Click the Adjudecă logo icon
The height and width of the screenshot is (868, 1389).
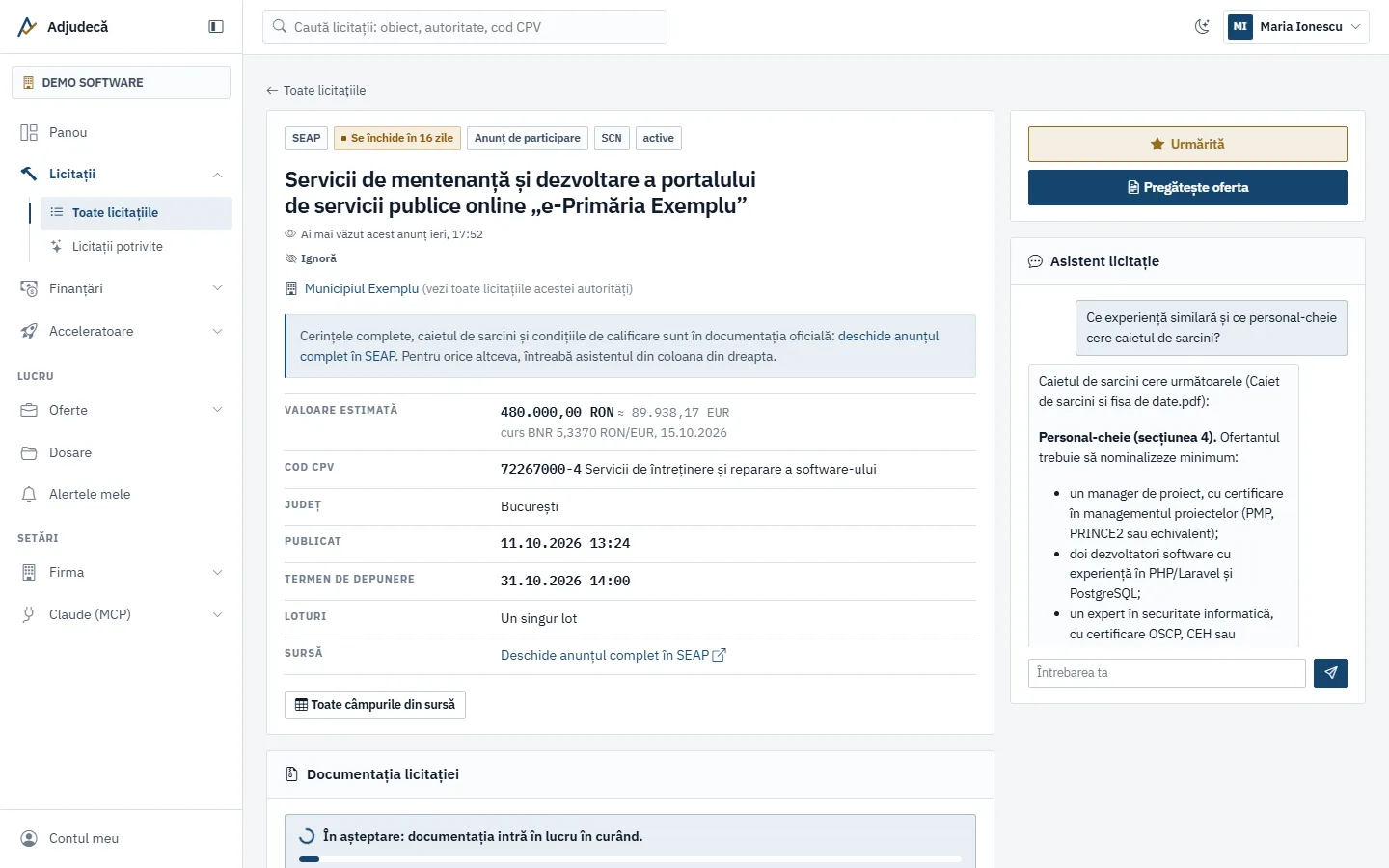point(27,27)
